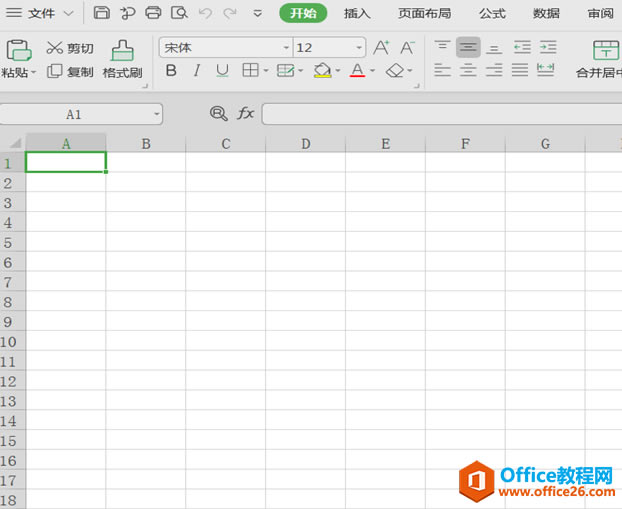Open font color dropdown arrow
The image size is (622, 509).
(x=372, y=71)
